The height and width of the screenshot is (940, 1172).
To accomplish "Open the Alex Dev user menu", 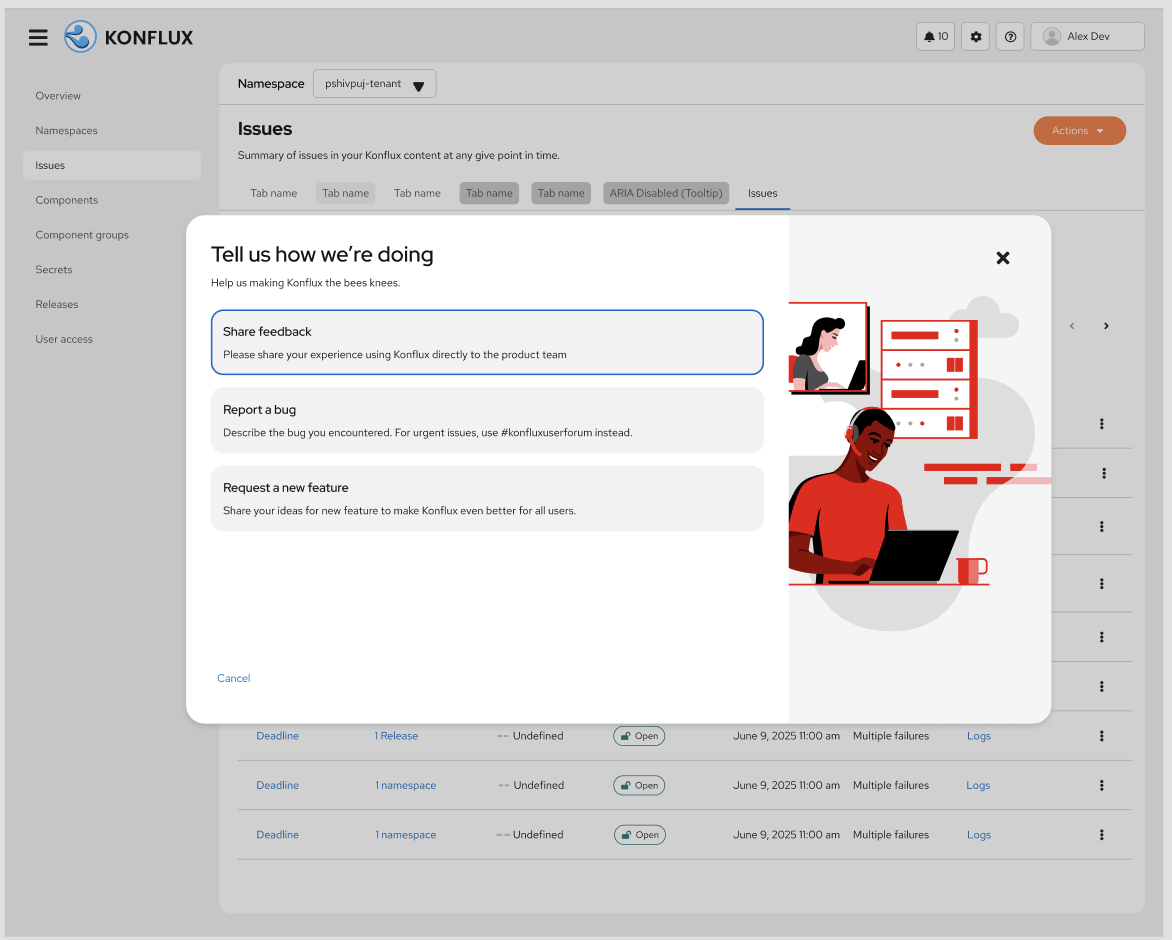I will (x=1087, y=37).
